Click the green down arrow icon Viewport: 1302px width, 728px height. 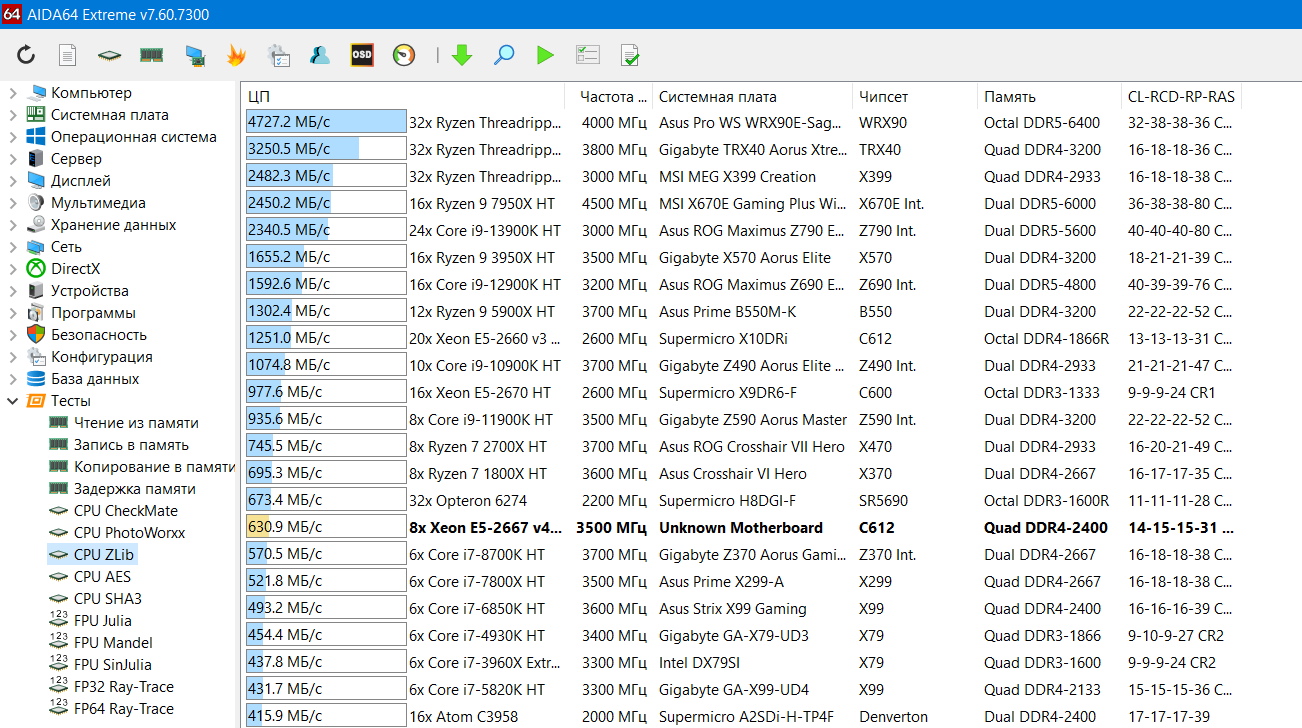462,55
